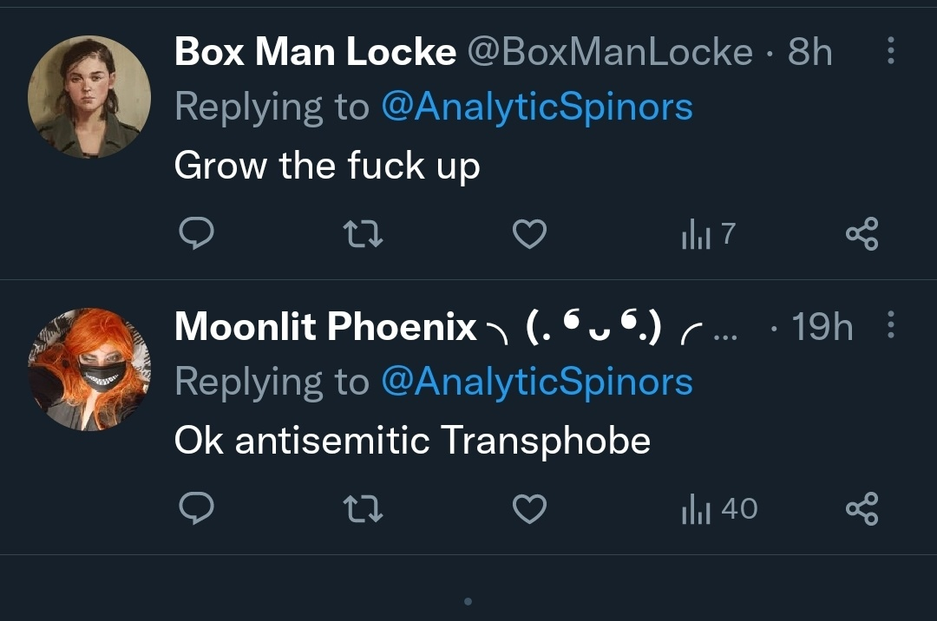
Task: Click the @BoxManLocke username handle
Action: click(x=610, y=52)
